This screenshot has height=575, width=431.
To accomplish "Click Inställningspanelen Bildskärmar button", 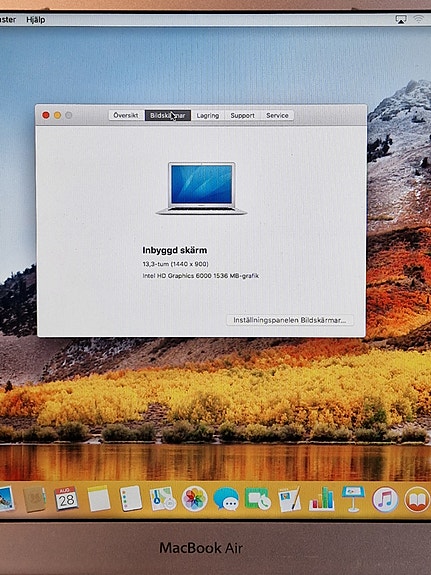I will click(x=290, y=320).
